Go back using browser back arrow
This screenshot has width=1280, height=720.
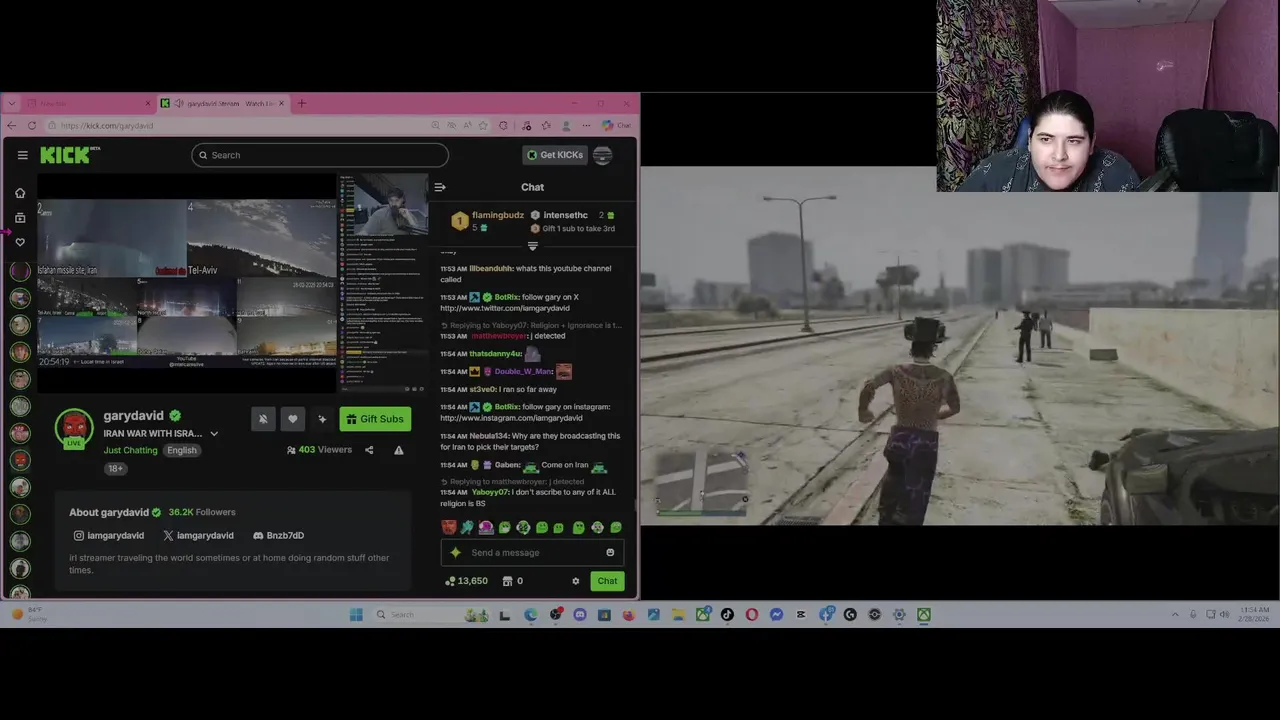[x=11, y=125]
